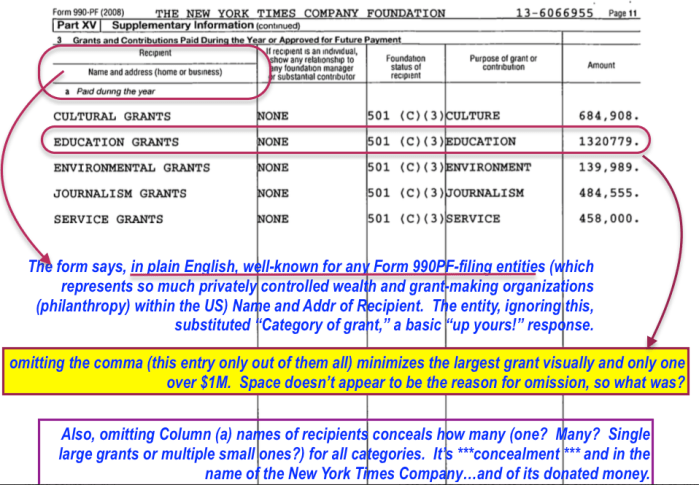Click the circled "Name and address" header box
The image size is (699, 485).
[x=154, y=66]
